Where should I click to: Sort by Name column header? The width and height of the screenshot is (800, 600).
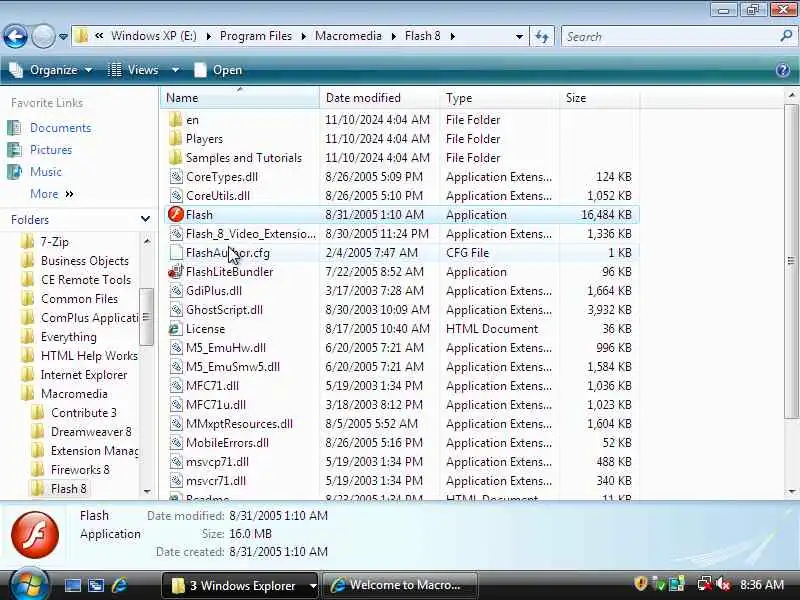[239, 97]
